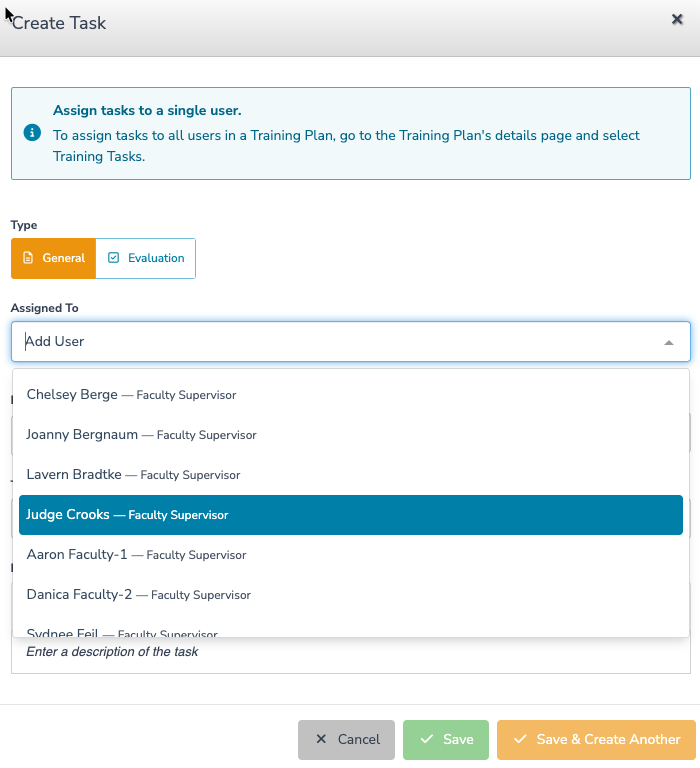Cancel the task creation

pos(346,740)
